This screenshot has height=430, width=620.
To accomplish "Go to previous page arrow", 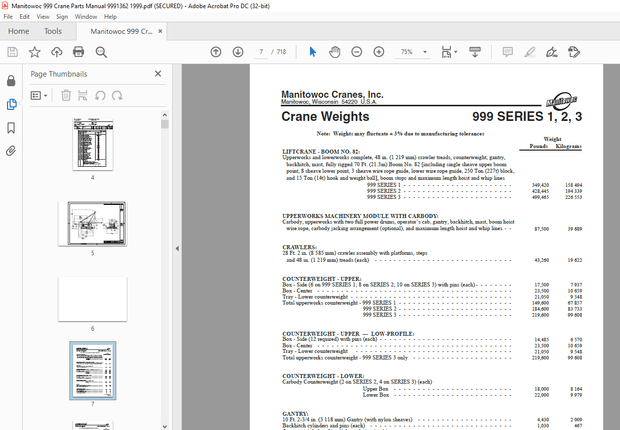I will 216,52.
